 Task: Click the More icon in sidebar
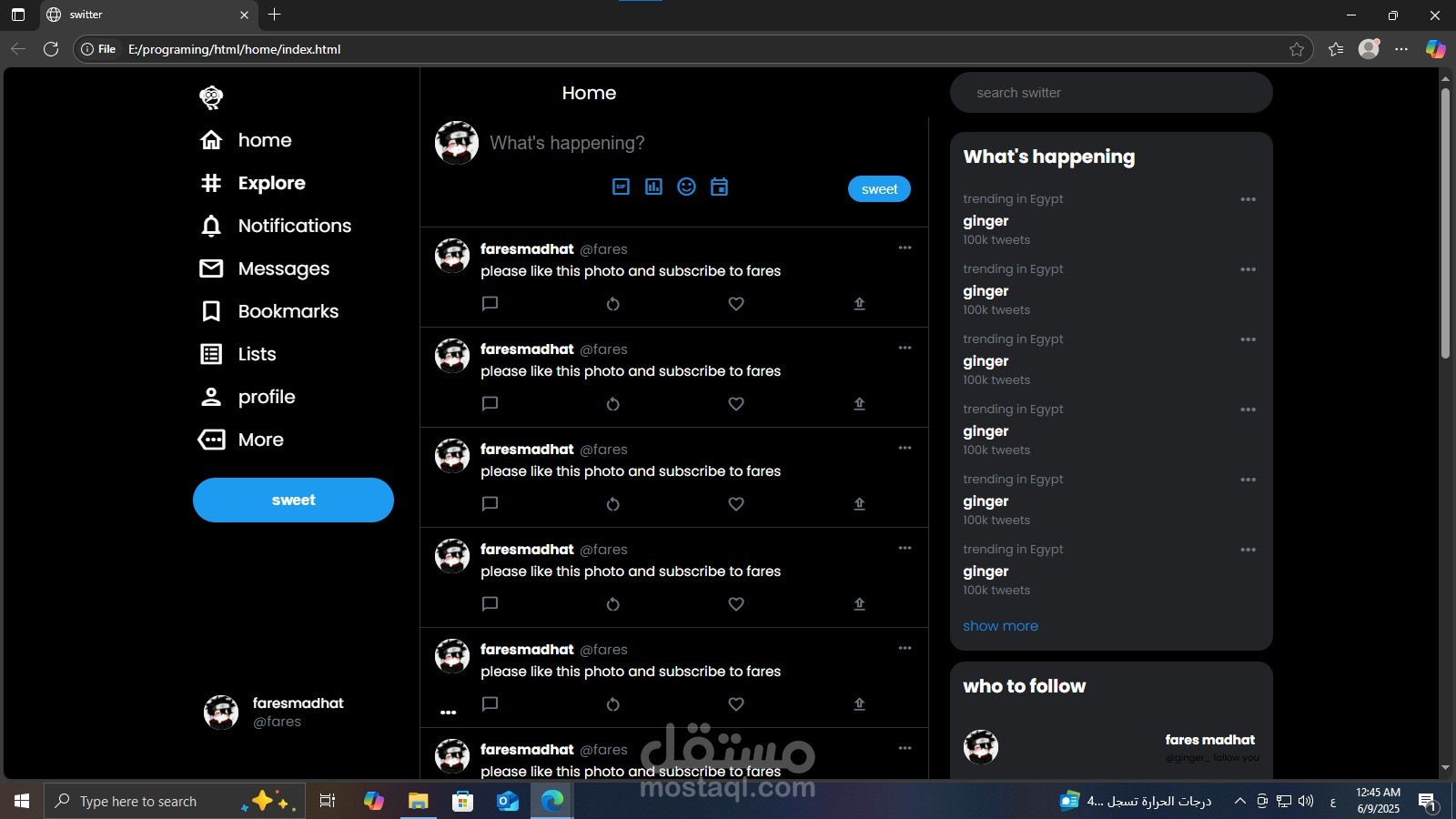(211, 440)
